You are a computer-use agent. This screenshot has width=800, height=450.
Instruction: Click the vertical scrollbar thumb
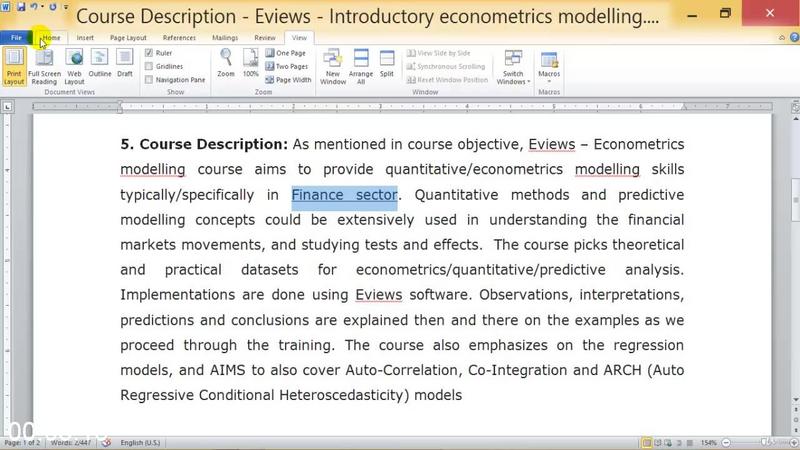tap(795, 200)
